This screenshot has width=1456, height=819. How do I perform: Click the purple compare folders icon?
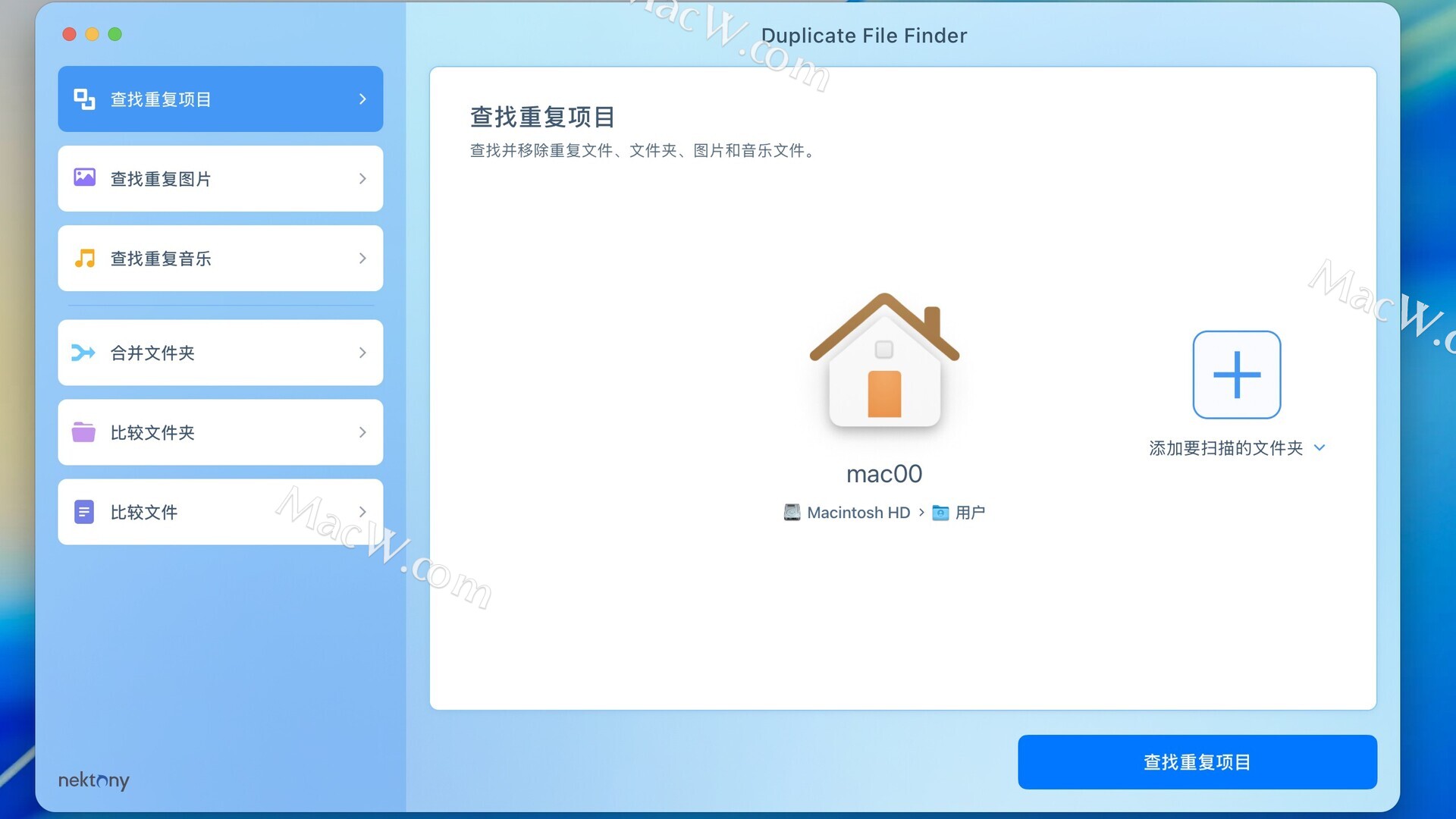pos(83,432)
